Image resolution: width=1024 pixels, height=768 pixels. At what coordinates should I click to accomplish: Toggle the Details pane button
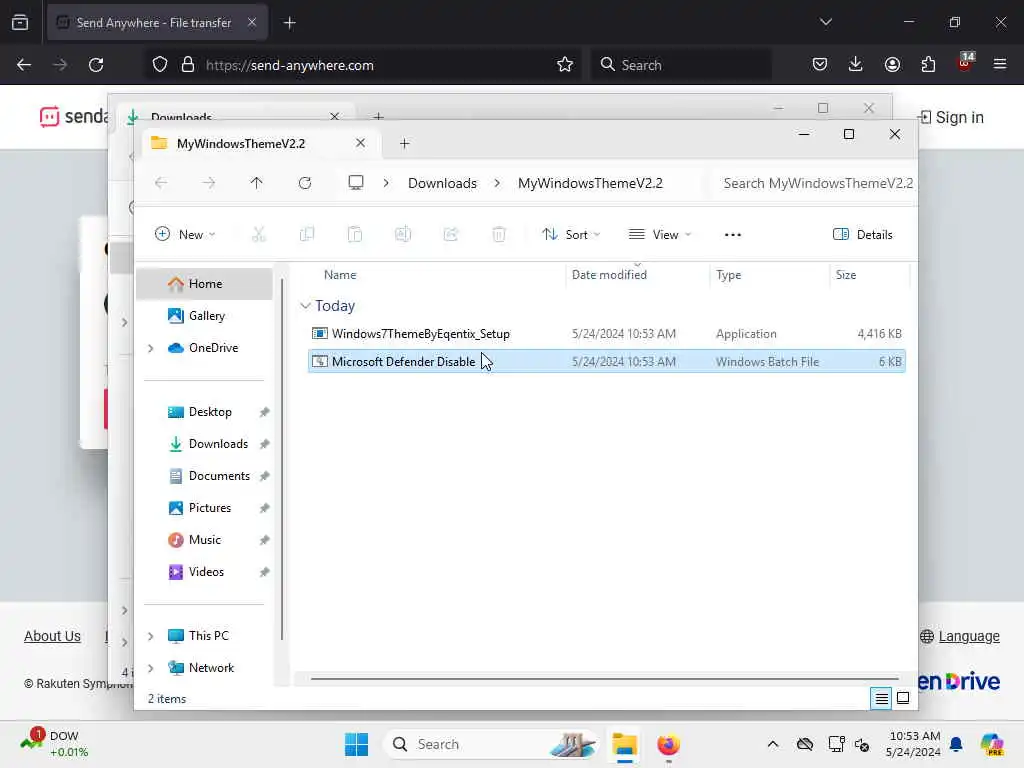pos(863,234)
